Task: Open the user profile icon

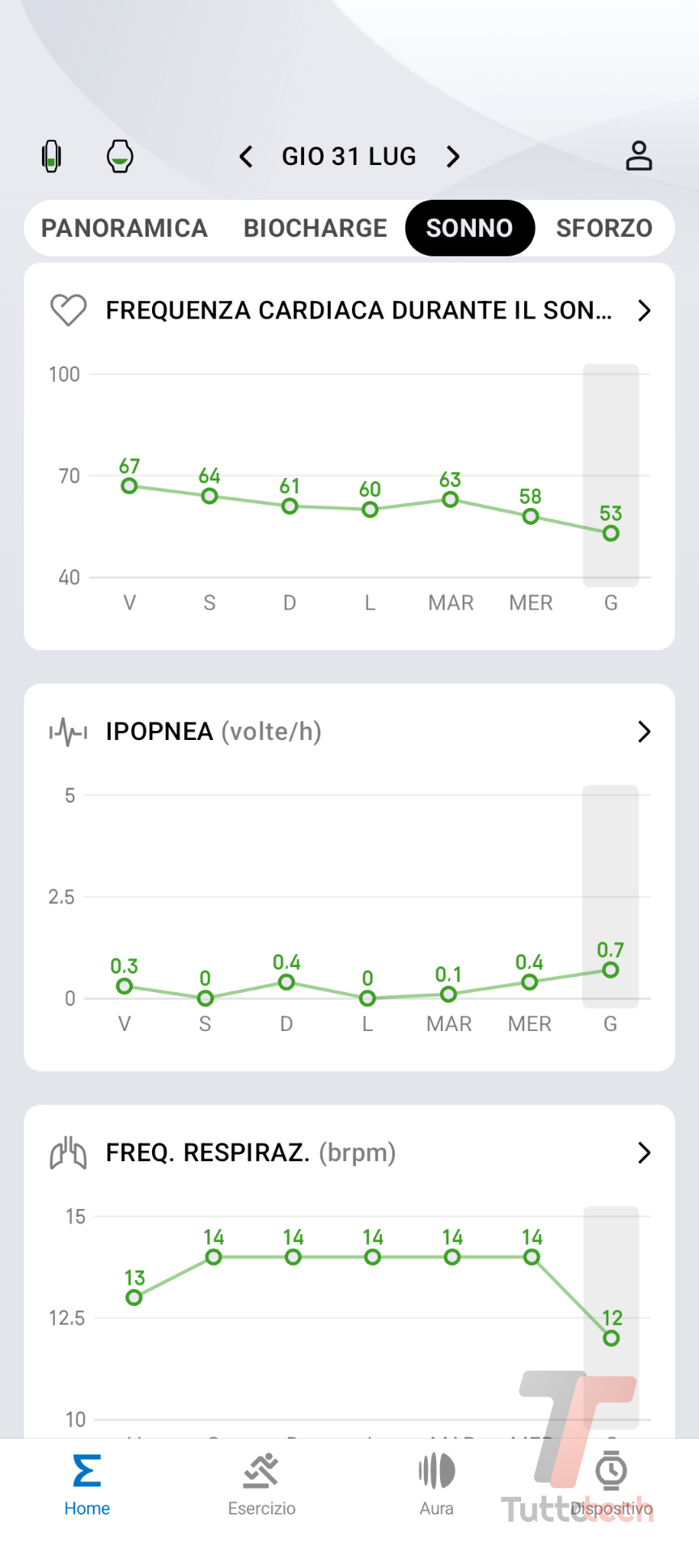Action: pyautogui.click(x=638, y=156)
